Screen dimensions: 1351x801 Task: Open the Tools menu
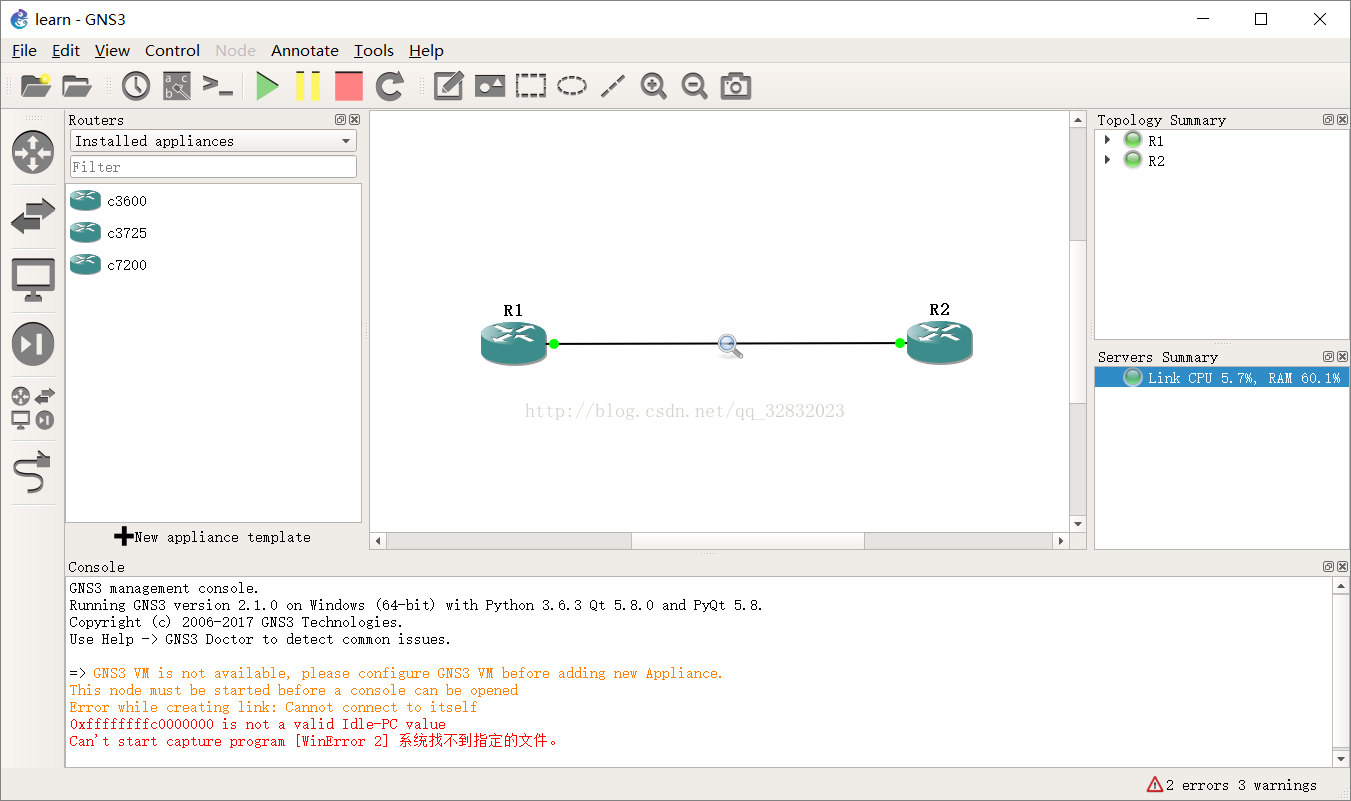coord(374,50)
